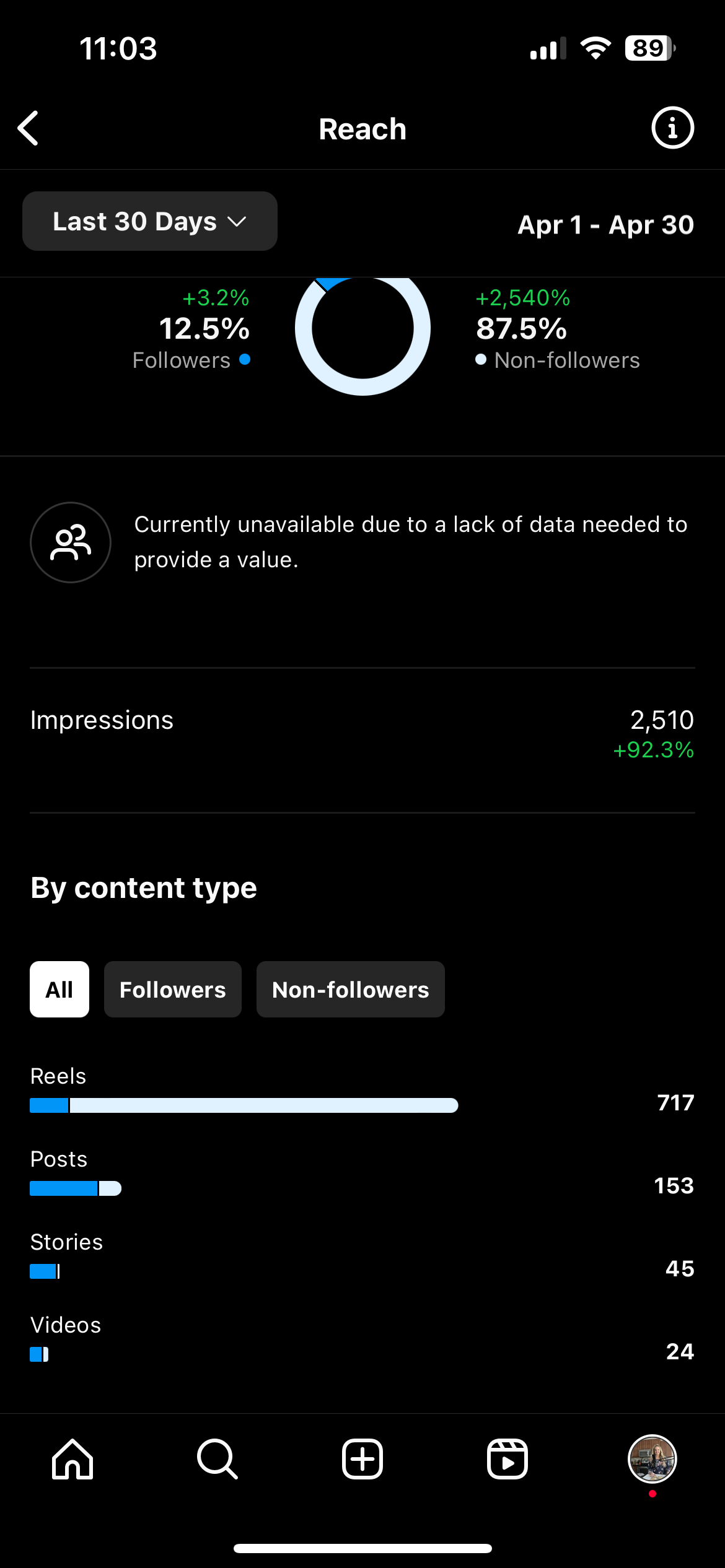Open the profile picture tab
The width and height of the screenshot is (725, 1568).
click(x=652, y=1459)
